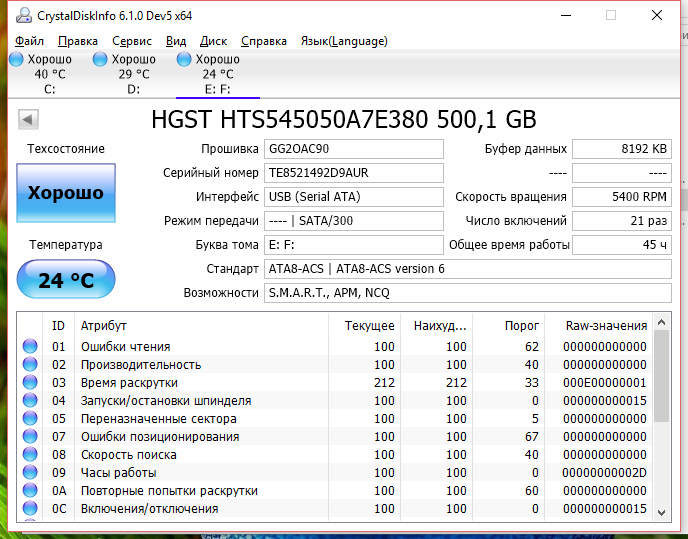Select the E: F: disk tab at 24 °C
688x539 pixels.
(x=218, y=74)
